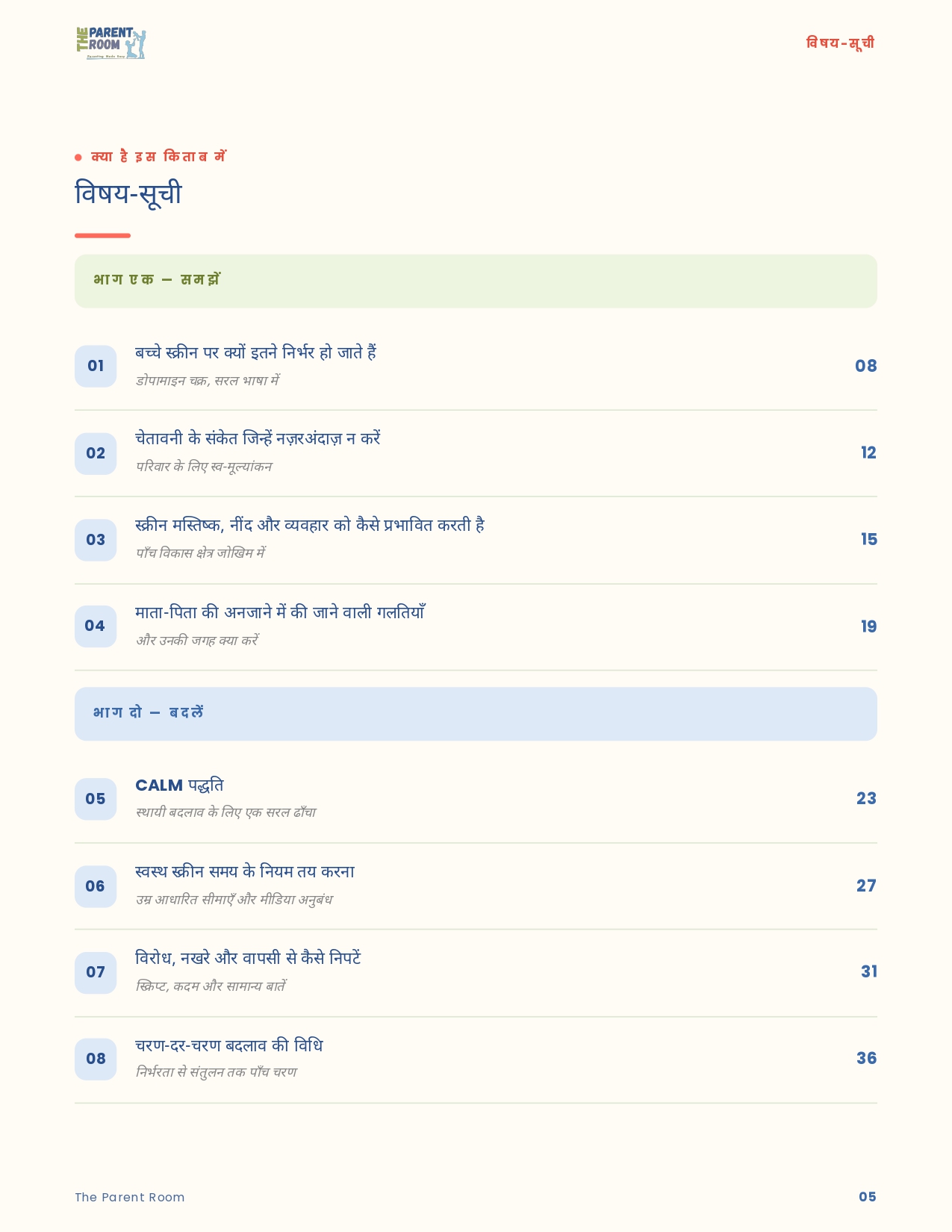Click The Parent Room logo

coord(111,43)
